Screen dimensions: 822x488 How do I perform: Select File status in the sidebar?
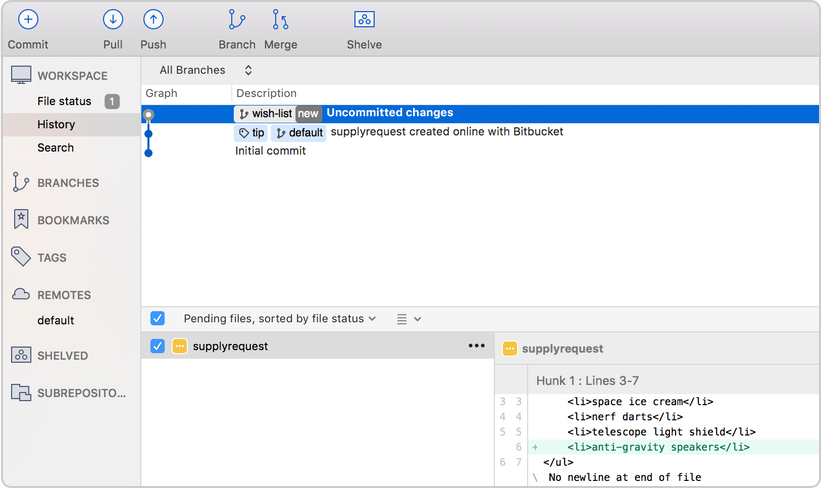[x=64, y=101]
